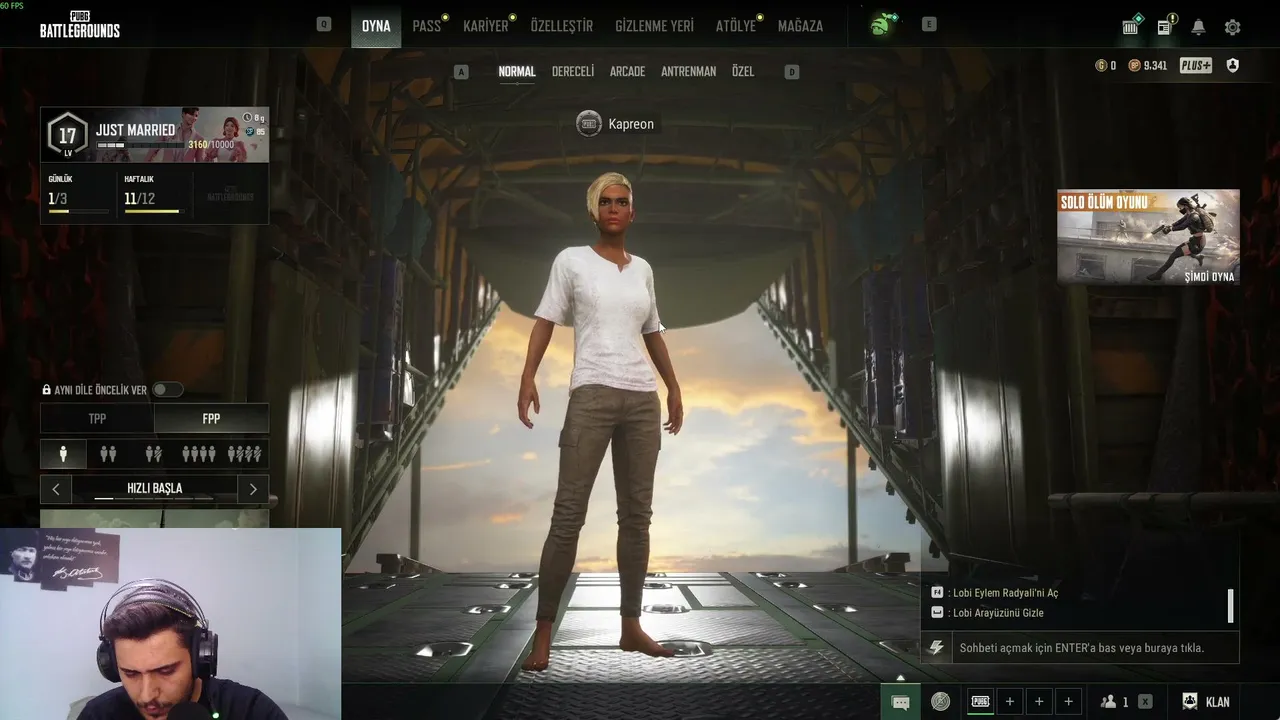Open the ATÖLYE tab
1280x720 pixels.
736,26
